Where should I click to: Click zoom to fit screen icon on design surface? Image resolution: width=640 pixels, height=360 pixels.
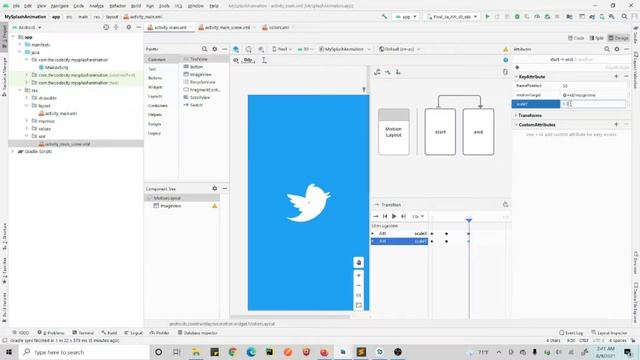(x=358, y=305)
